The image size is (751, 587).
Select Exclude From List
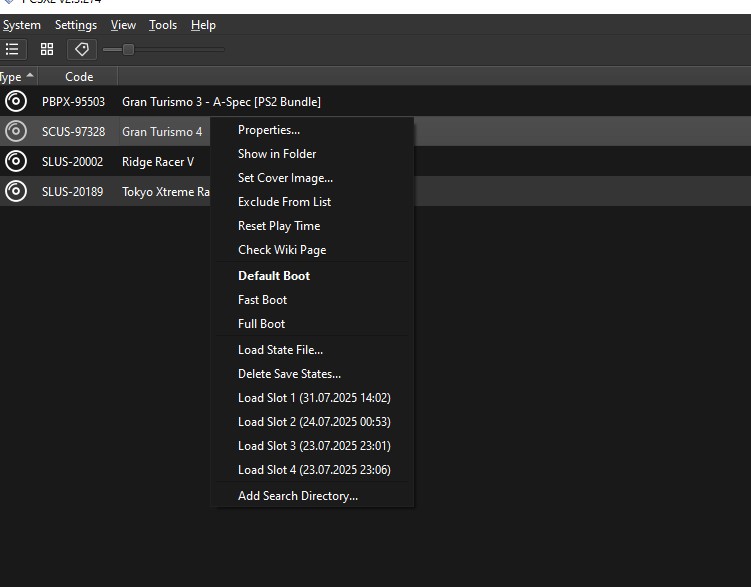click(x=312, y=202)
